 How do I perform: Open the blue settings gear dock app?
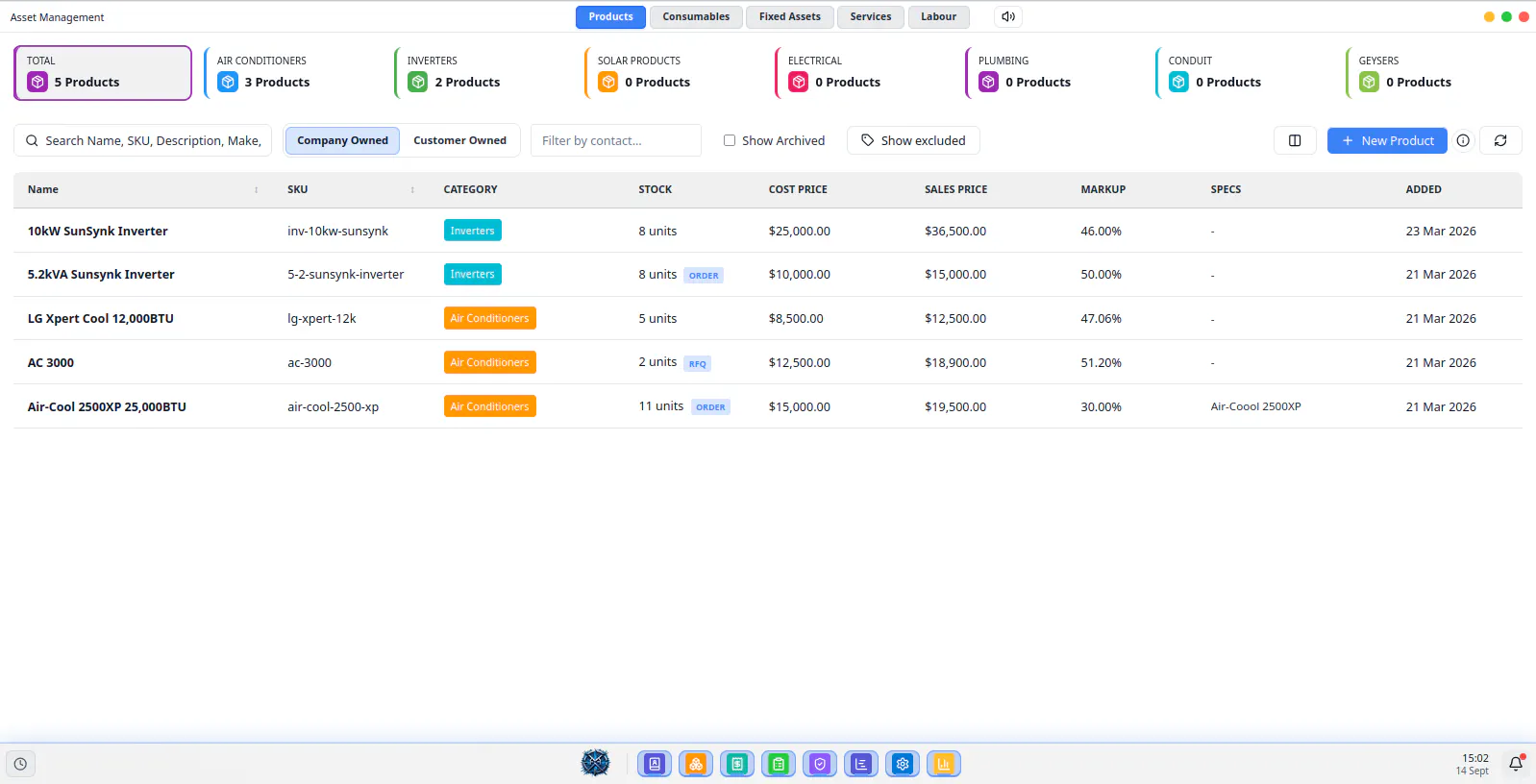[903, 764]
